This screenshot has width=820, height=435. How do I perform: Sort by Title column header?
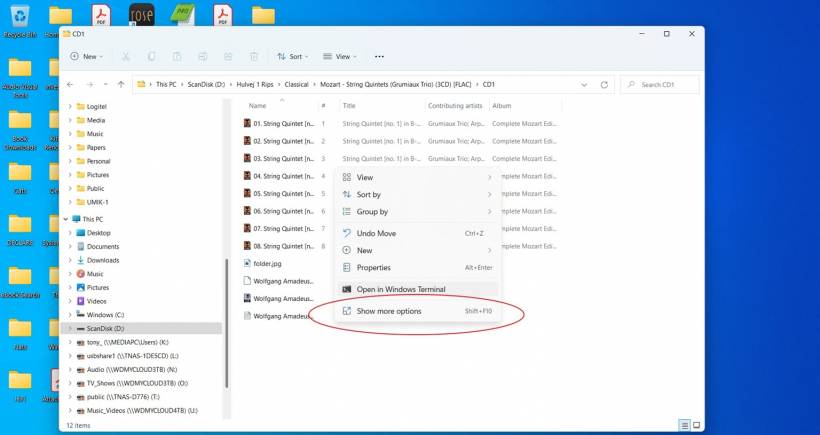[x=349, y=106]
